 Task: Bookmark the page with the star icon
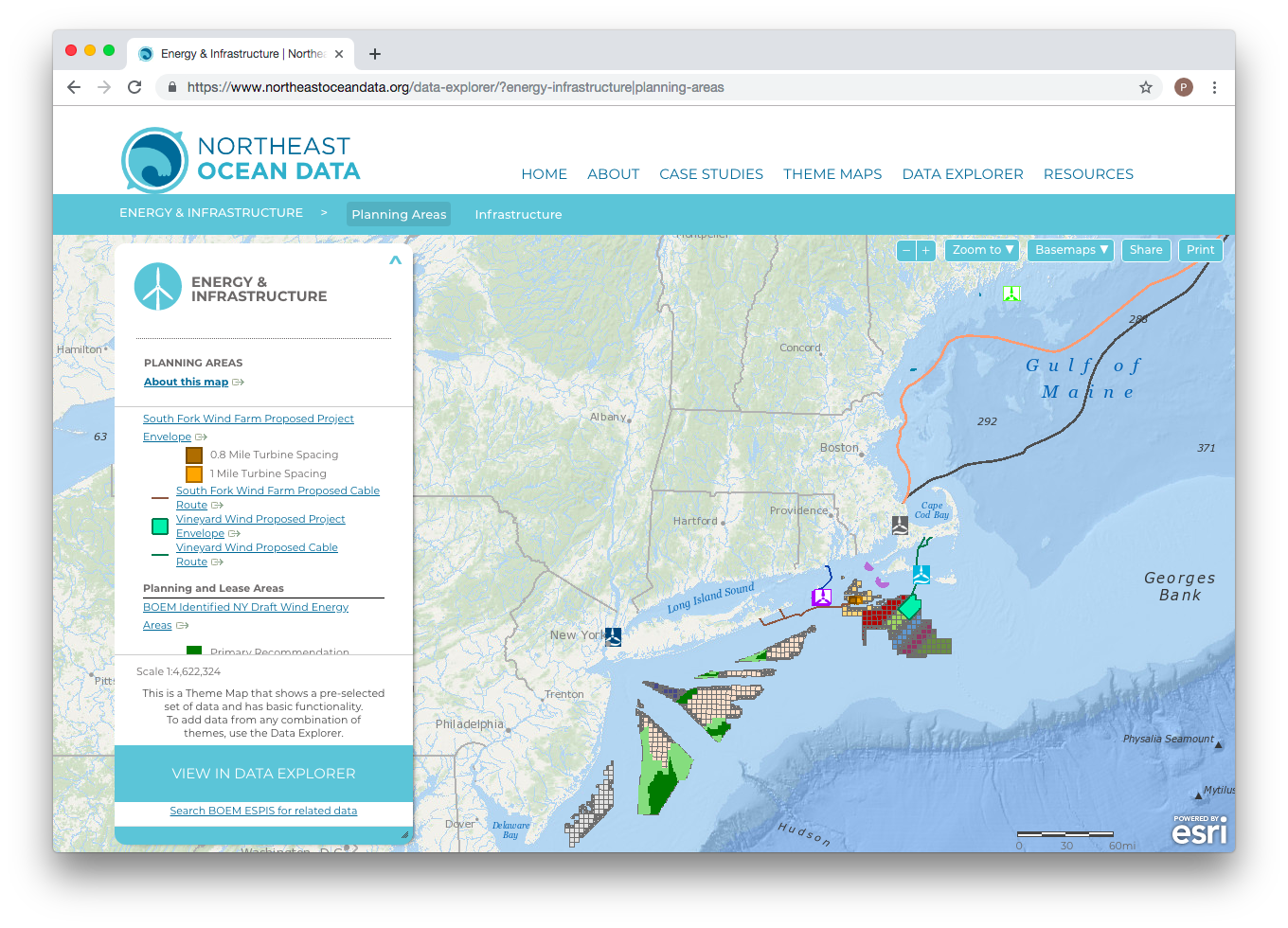[1146, 87]
